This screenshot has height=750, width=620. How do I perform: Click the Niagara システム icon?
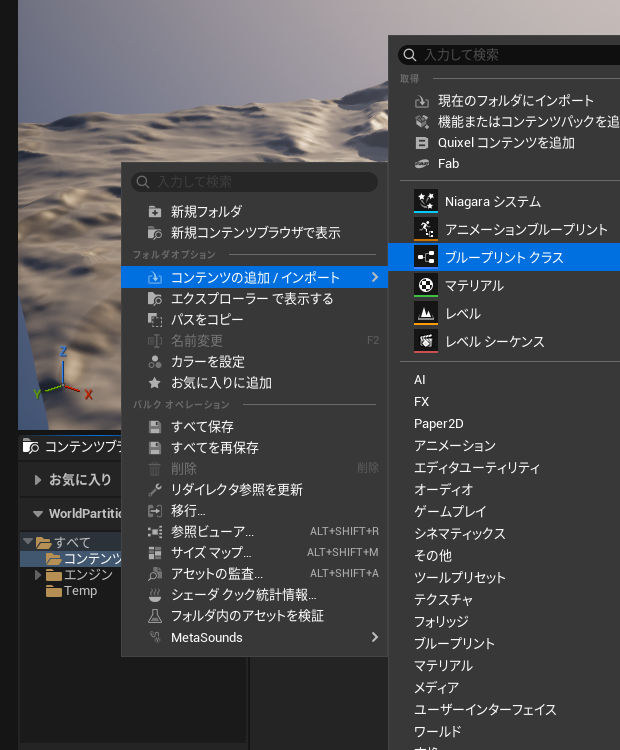click(426, 201)
